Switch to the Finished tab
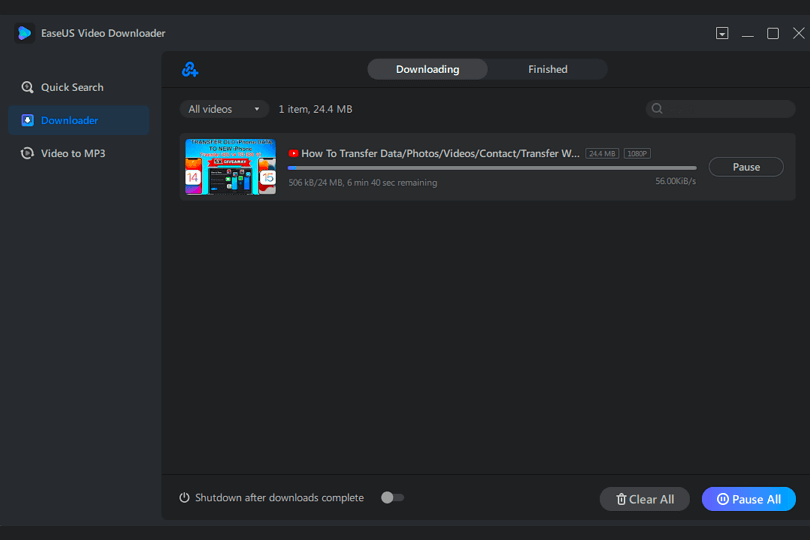 [547, 70]
